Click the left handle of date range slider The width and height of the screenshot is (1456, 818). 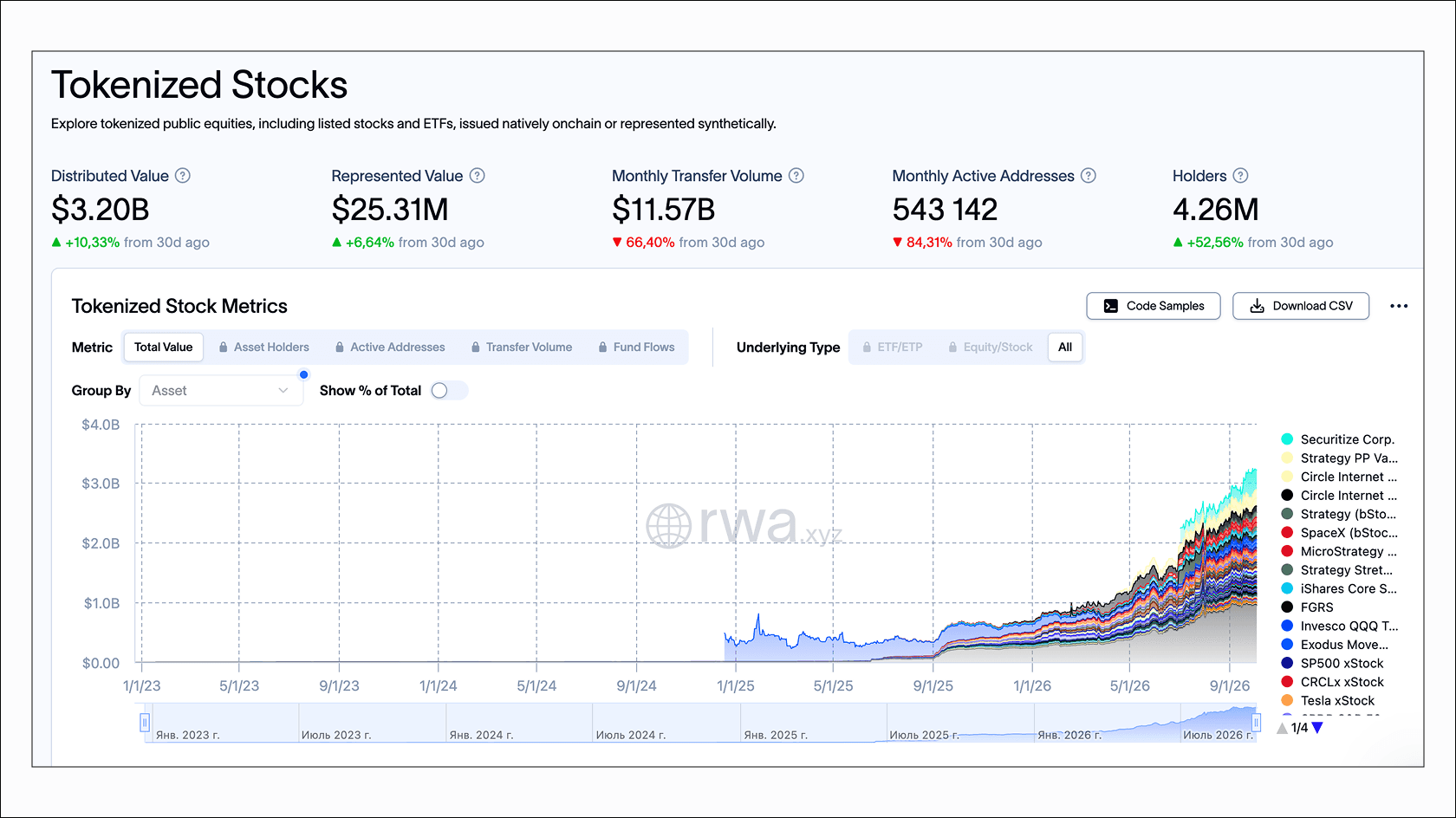click(x=145, y=723)
